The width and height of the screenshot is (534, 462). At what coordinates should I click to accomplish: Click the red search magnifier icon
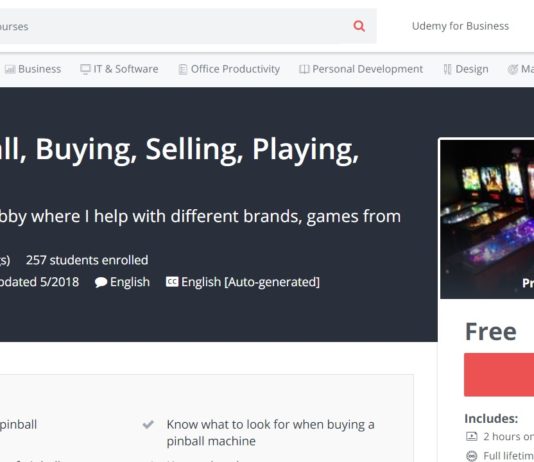359,26
